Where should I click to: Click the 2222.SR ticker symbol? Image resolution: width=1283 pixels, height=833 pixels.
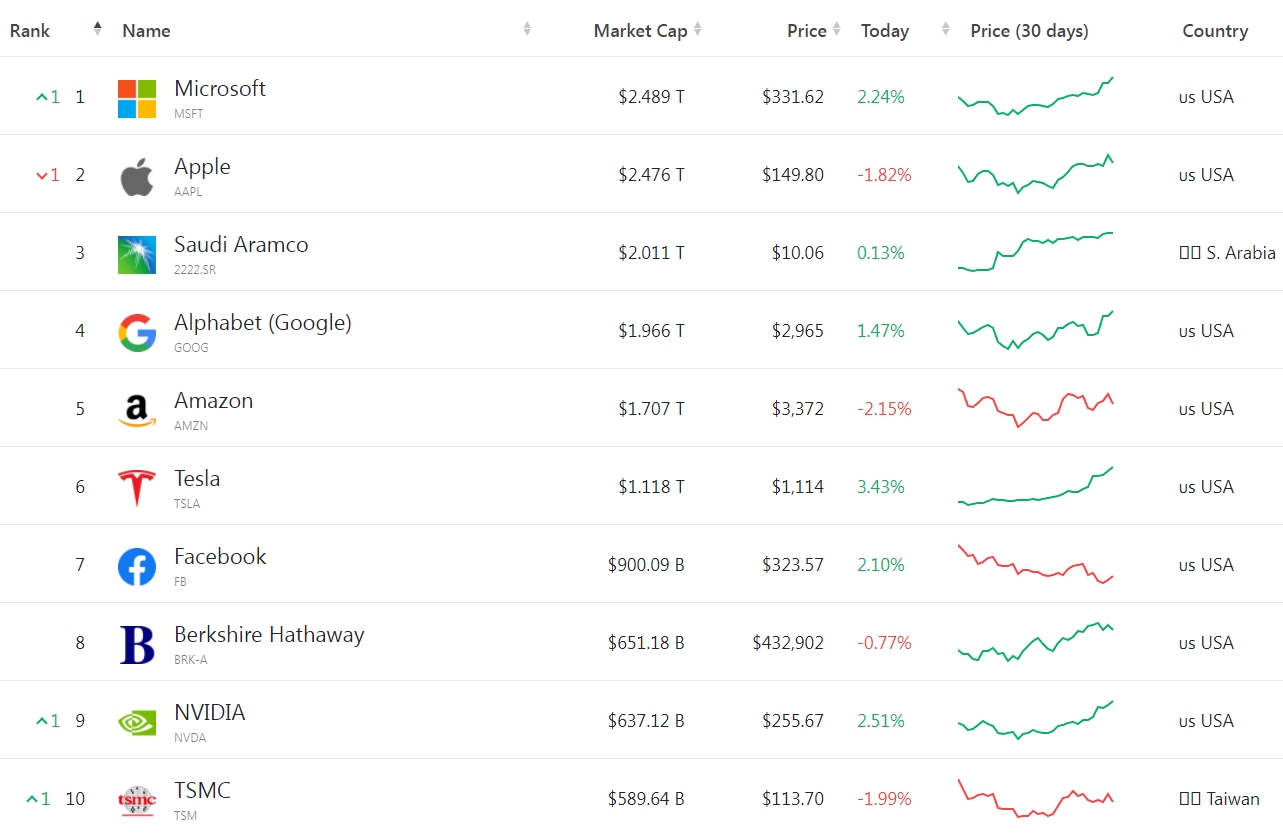click(x=194, y=270)
